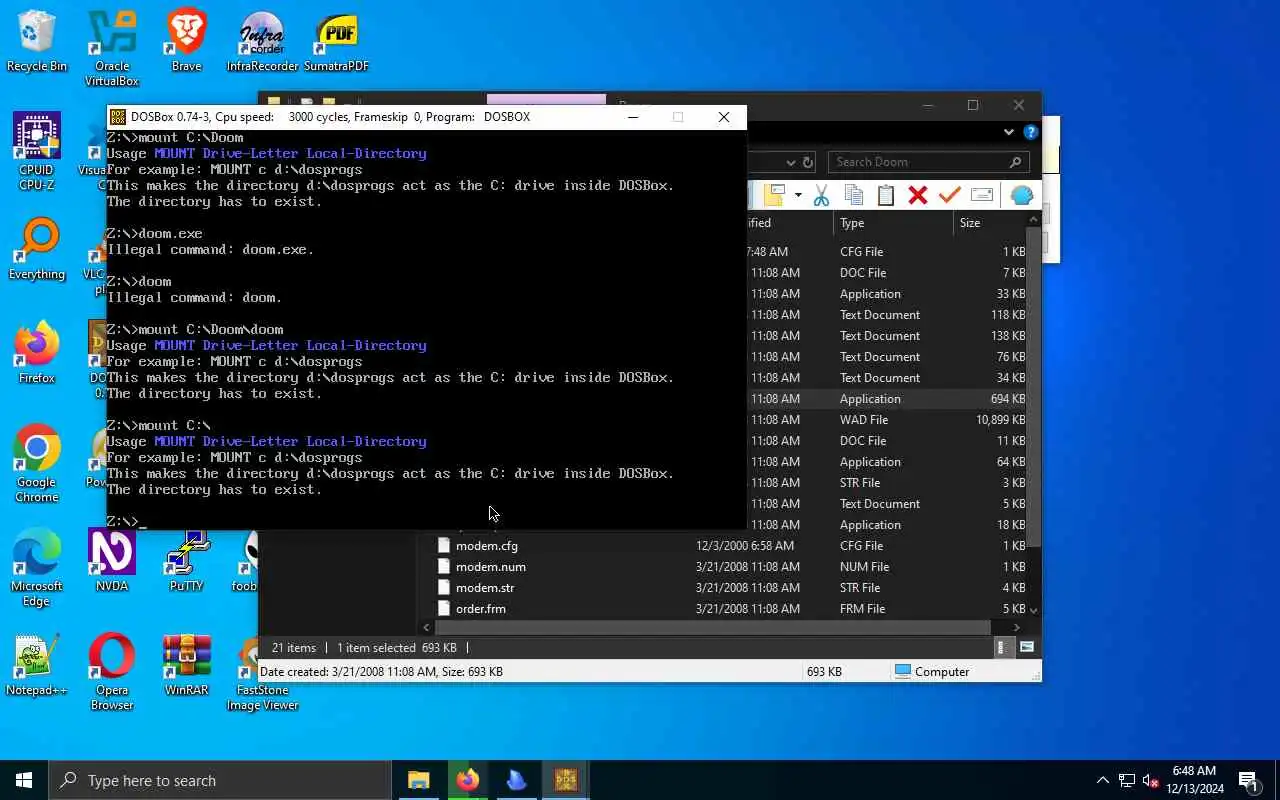Open NVDA desktop icon
Screen dimensions: 1280x800
click(112, 562)
